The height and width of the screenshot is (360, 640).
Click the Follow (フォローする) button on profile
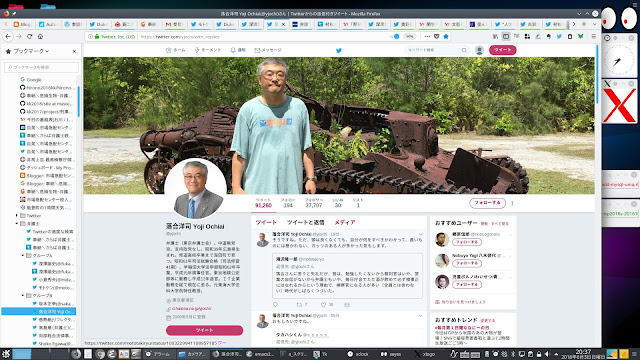pos(487,203)
